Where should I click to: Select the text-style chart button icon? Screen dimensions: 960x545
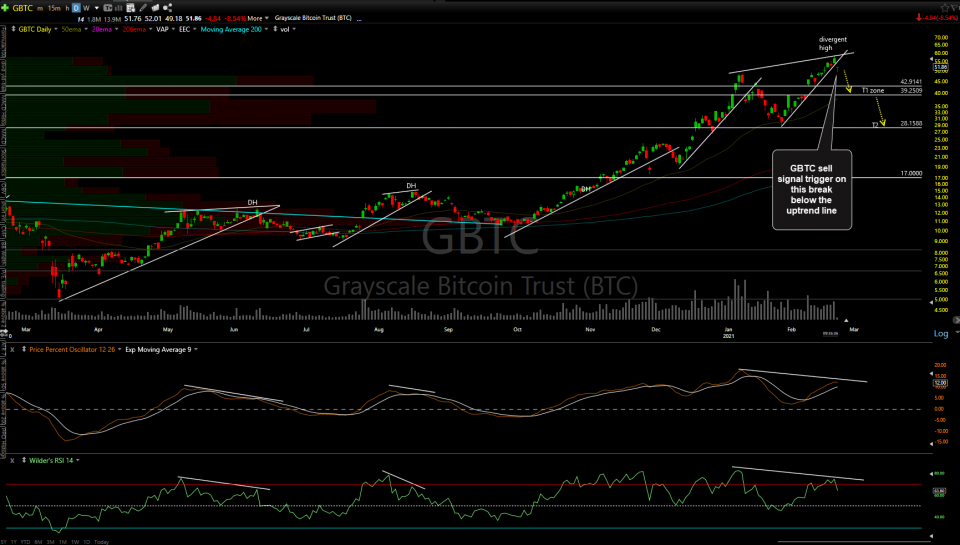[x=108, y=8]
